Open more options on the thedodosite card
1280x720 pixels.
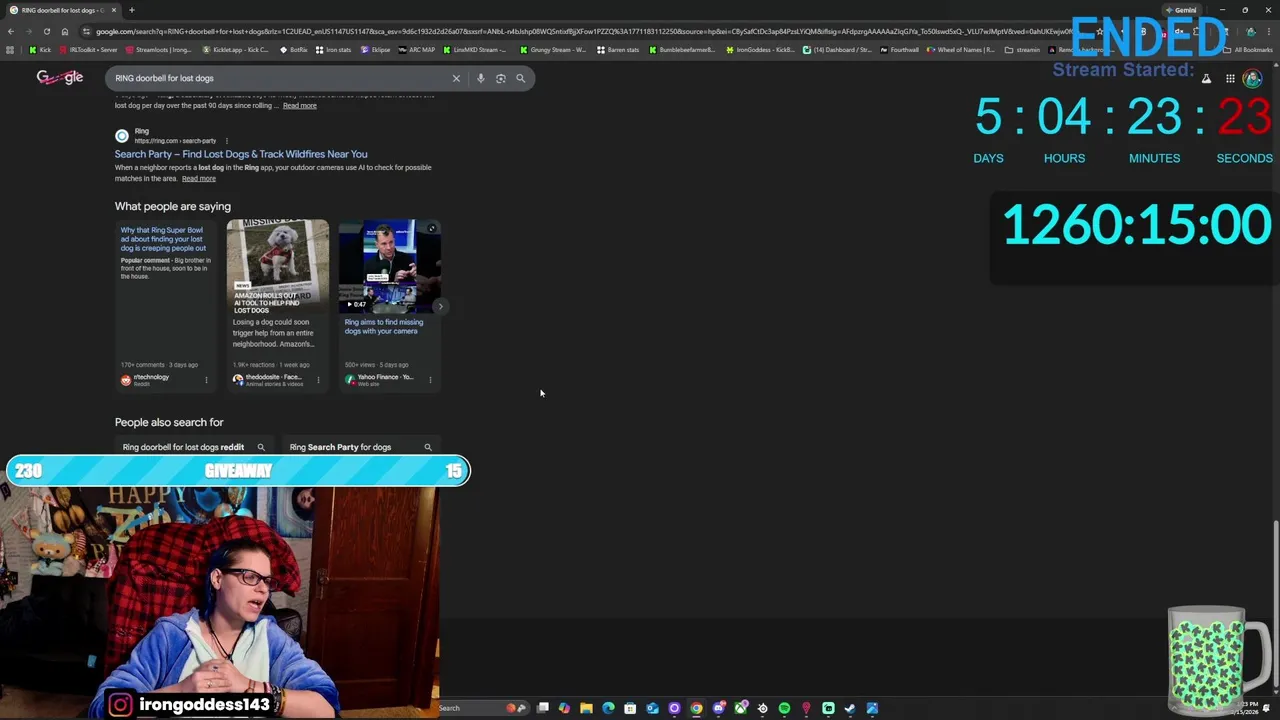pos(319,379)
